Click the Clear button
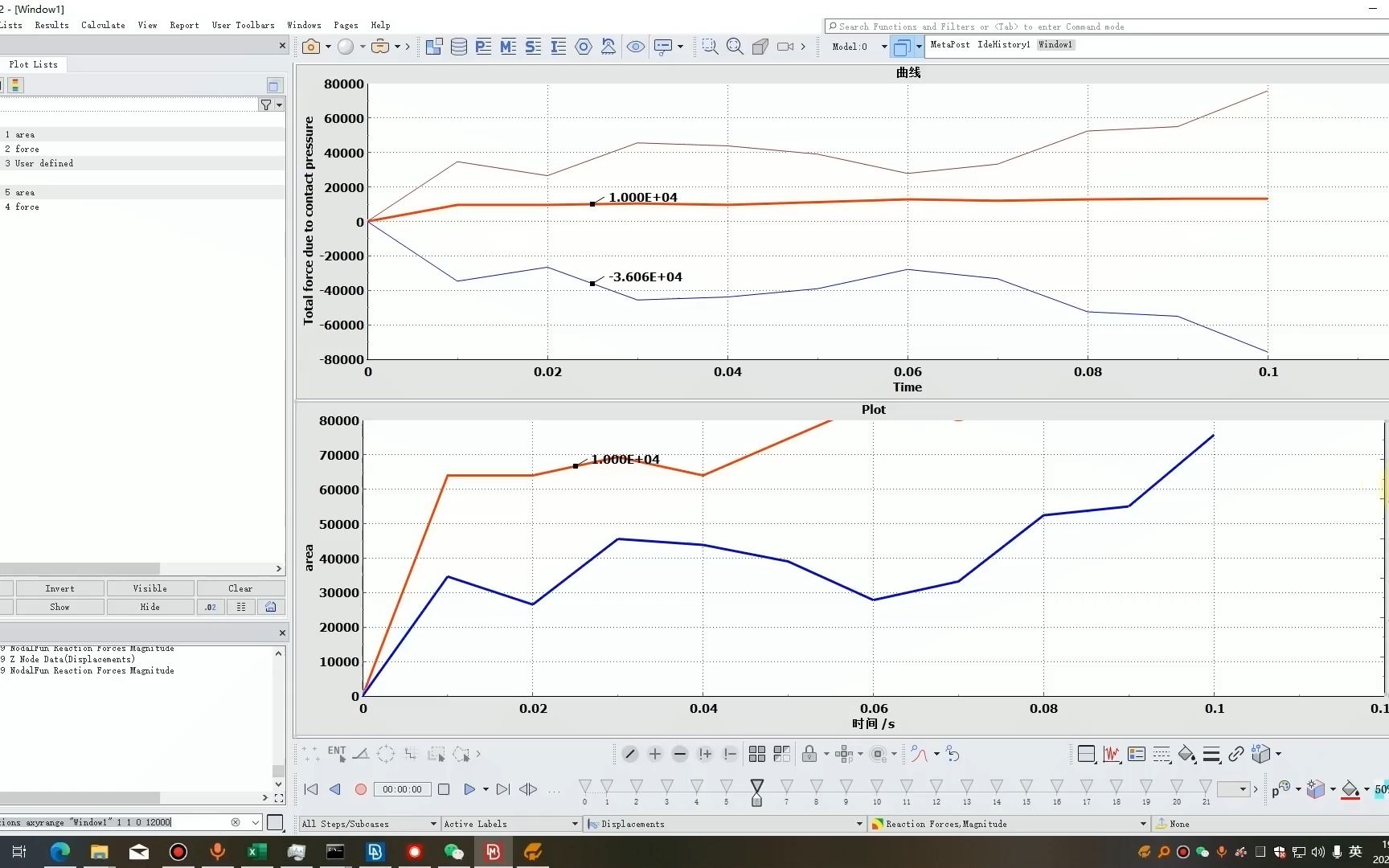This screenshot has height=868, width=1389. coord(240,588)
